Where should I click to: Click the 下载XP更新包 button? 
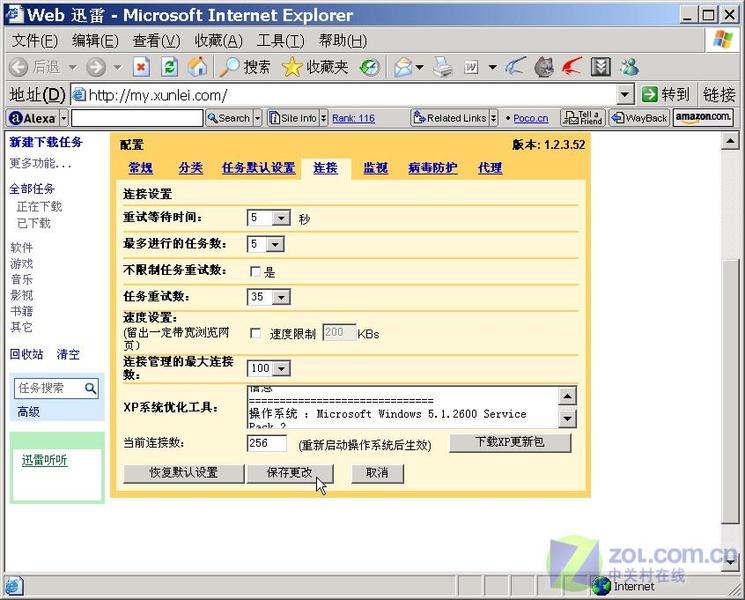[510, 442]
